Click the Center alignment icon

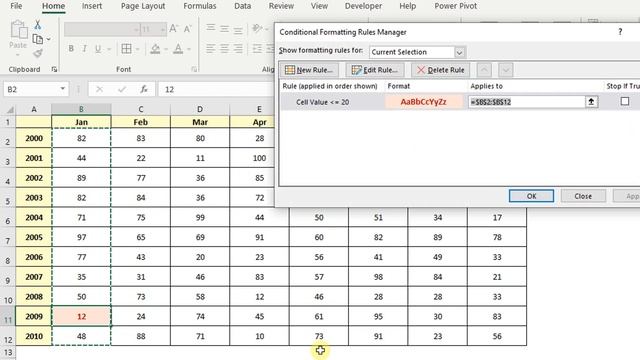[224, 49]
